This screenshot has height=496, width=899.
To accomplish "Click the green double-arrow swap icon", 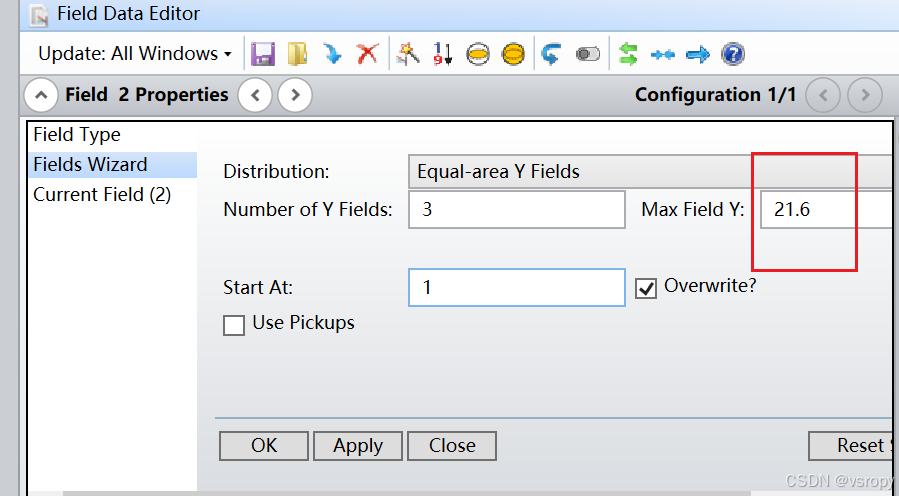I will [x=628, y=54].
